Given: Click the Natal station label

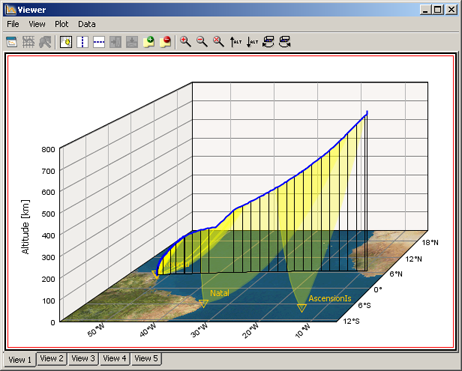Looking at the screenshot, I should [220, 293].
